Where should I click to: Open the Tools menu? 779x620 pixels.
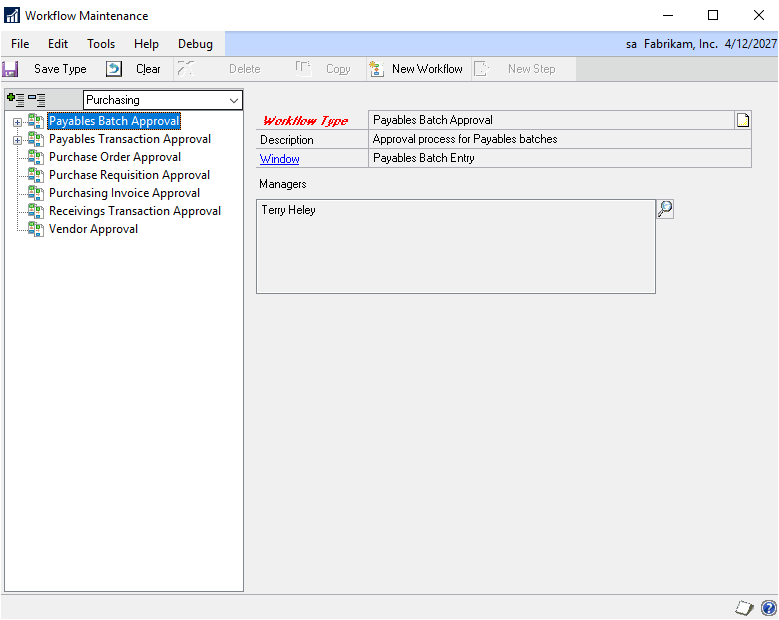(101, 44)
